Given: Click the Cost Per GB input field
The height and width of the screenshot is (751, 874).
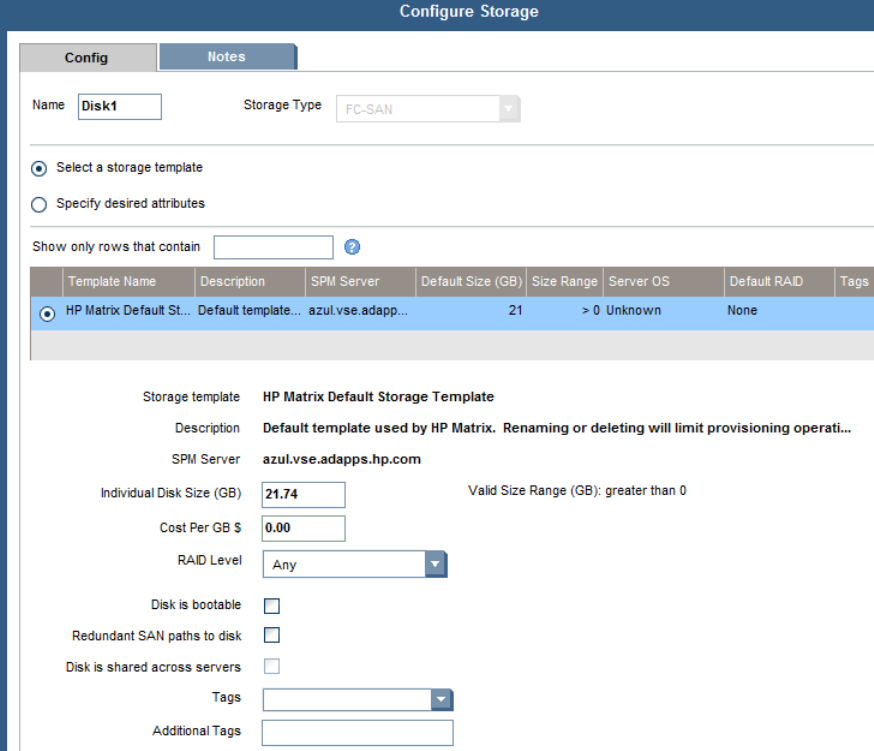Looking at the screenshot, I should click(303, 528).
